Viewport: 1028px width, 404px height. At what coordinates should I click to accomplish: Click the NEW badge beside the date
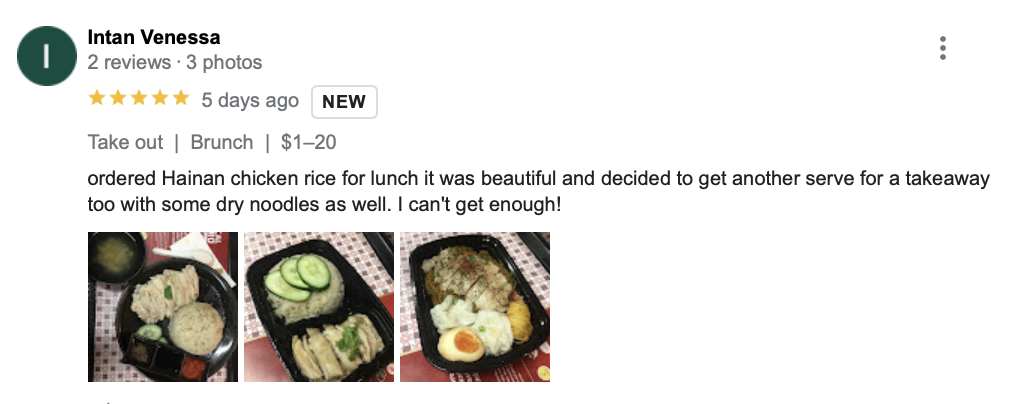[x=344, y=101]
